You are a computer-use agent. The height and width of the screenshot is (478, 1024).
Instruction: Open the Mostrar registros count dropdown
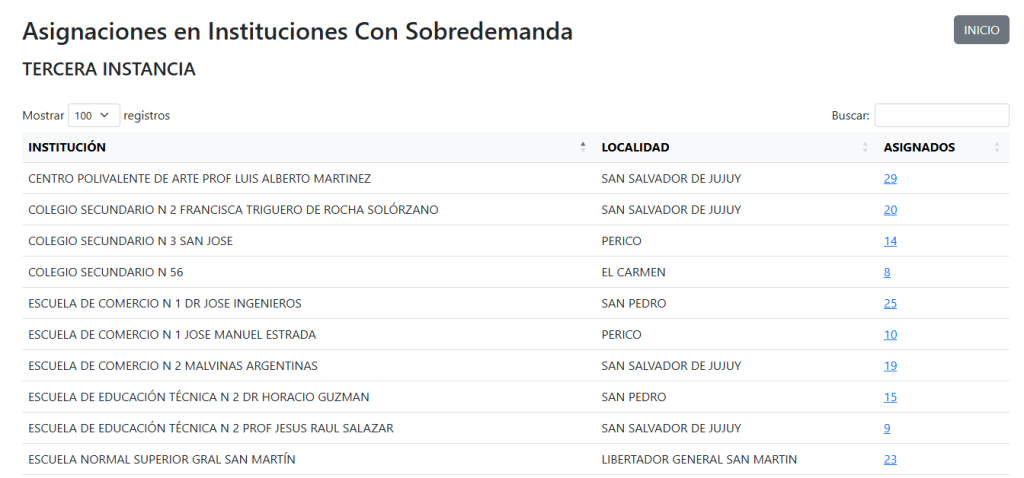click(94, 116)
